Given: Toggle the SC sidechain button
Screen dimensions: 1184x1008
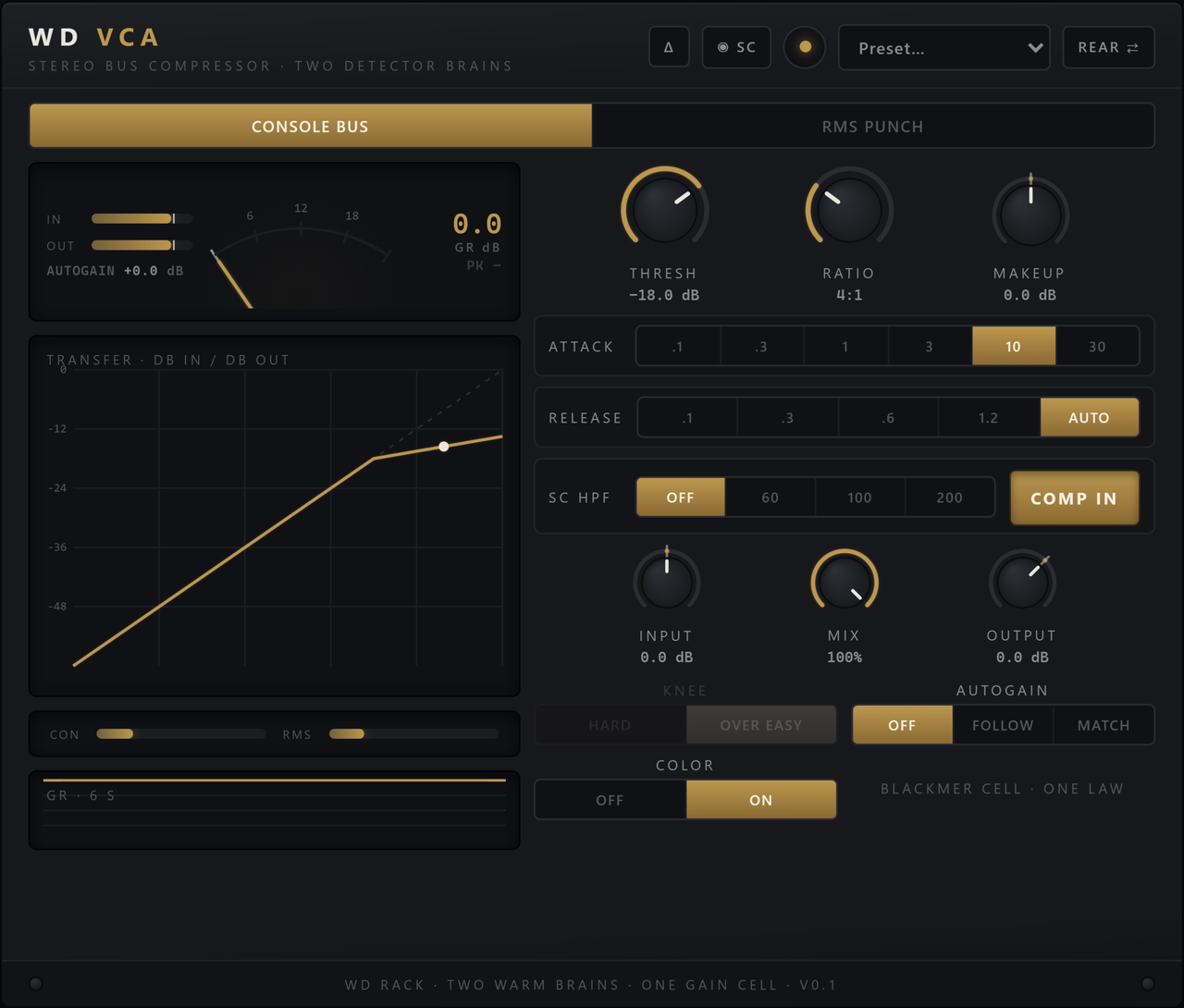Looking at the screenshot, I should pyautogui.click(x=736, y=47).
